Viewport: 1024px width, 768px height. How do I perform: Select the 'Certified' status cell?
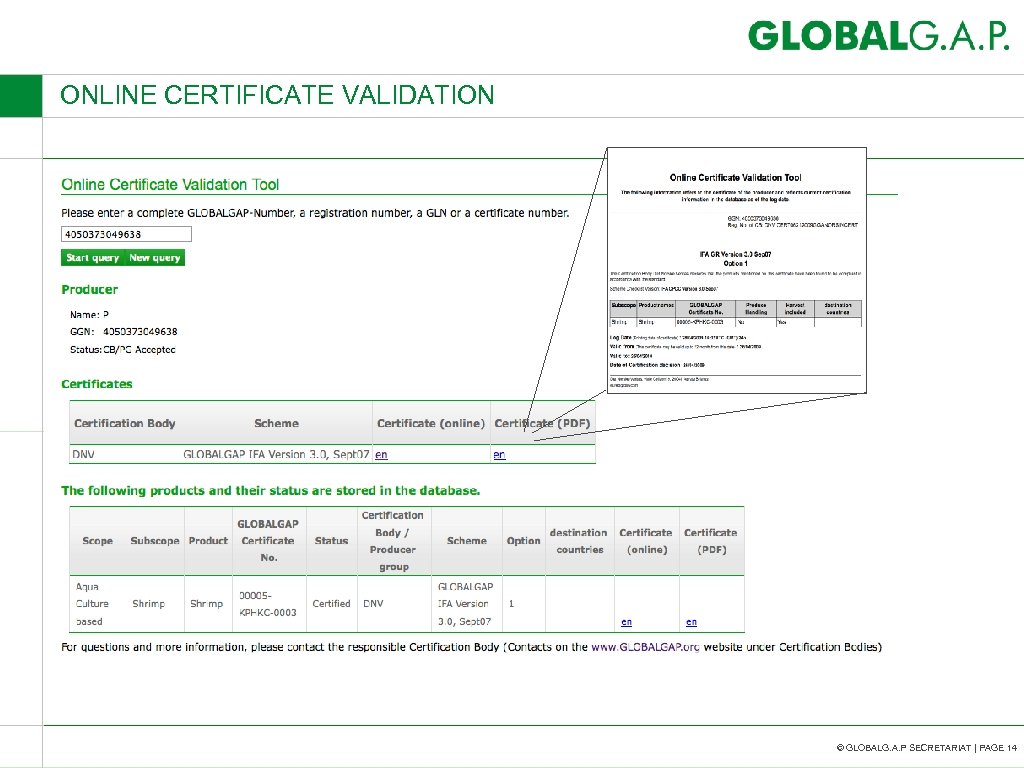click(x=331, y=604)
